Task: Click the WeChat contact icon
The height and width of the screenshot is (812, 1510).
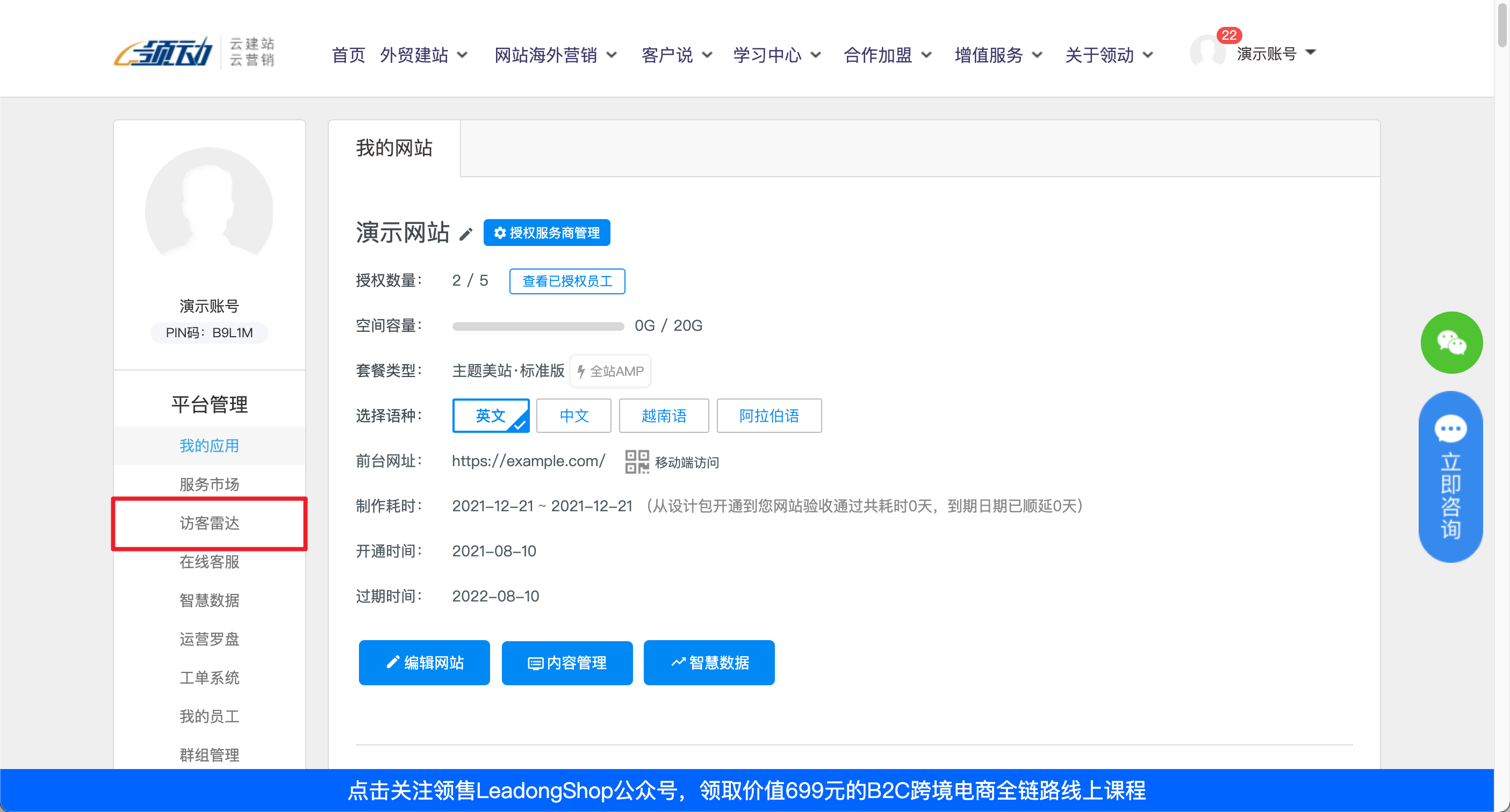Action: [x=1451, y=342]
